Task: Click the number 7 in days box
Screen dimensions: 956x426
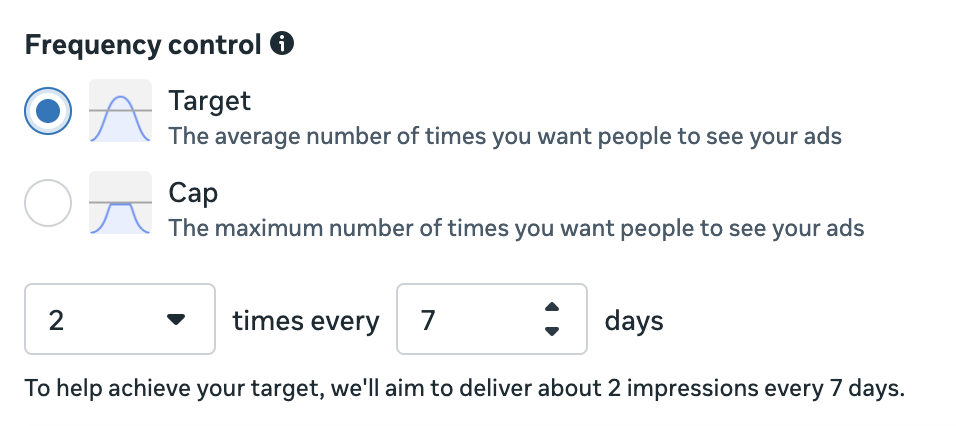Action: point(428,321)
